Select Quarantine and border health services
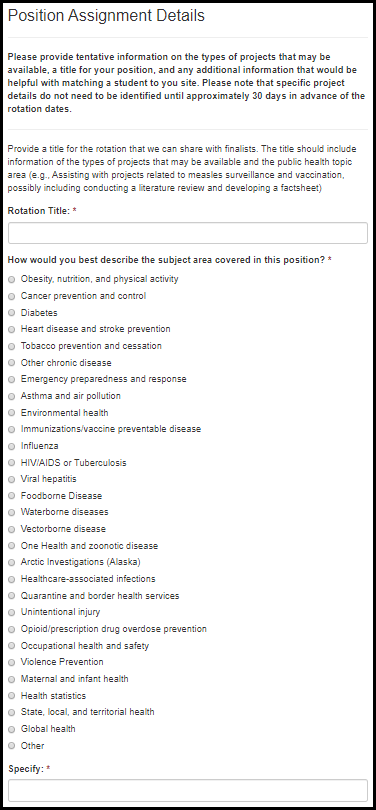 tap(12, 596)
